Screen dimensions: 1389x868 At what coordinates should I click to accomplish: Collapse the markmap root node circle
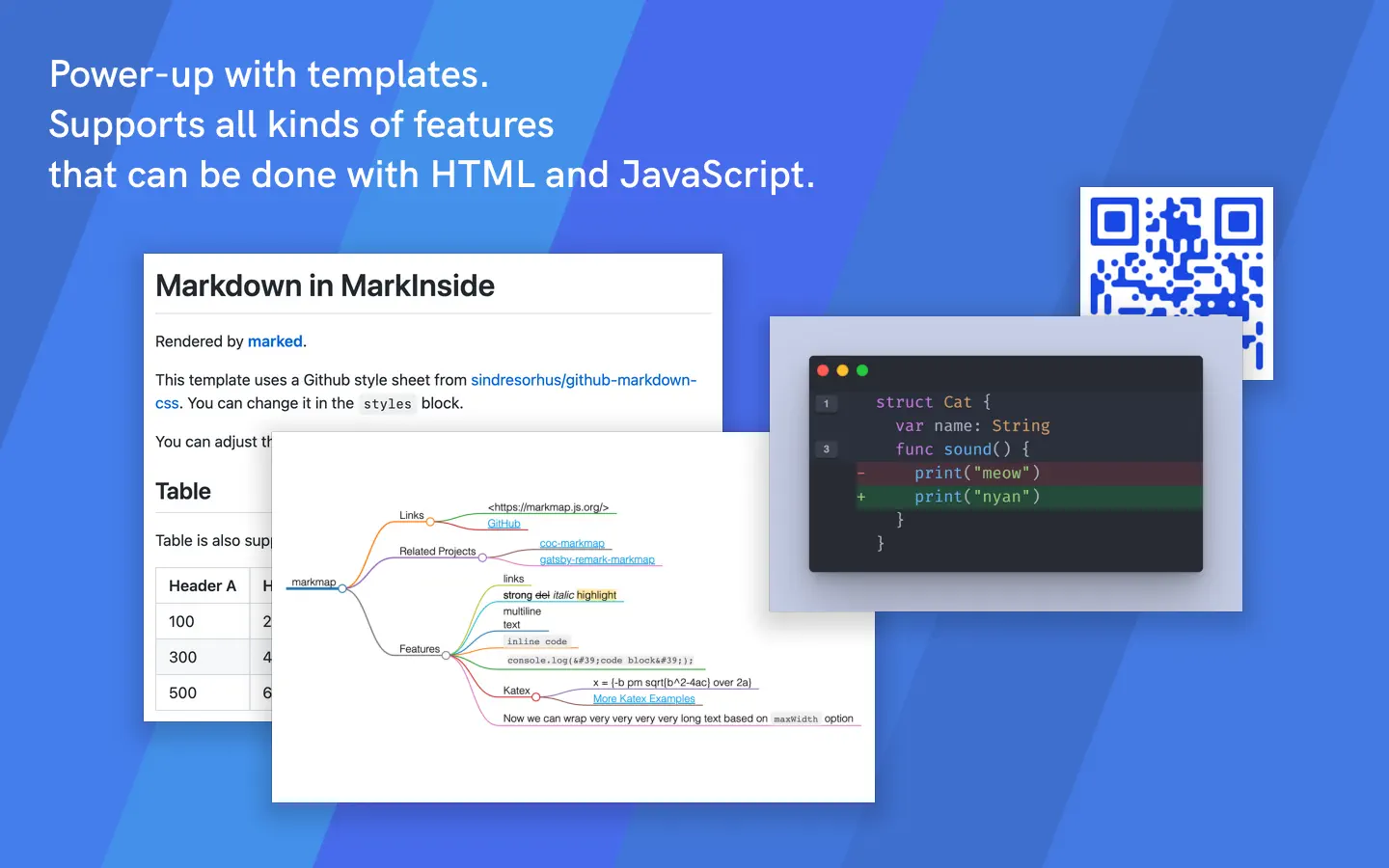tap(341, 588)
